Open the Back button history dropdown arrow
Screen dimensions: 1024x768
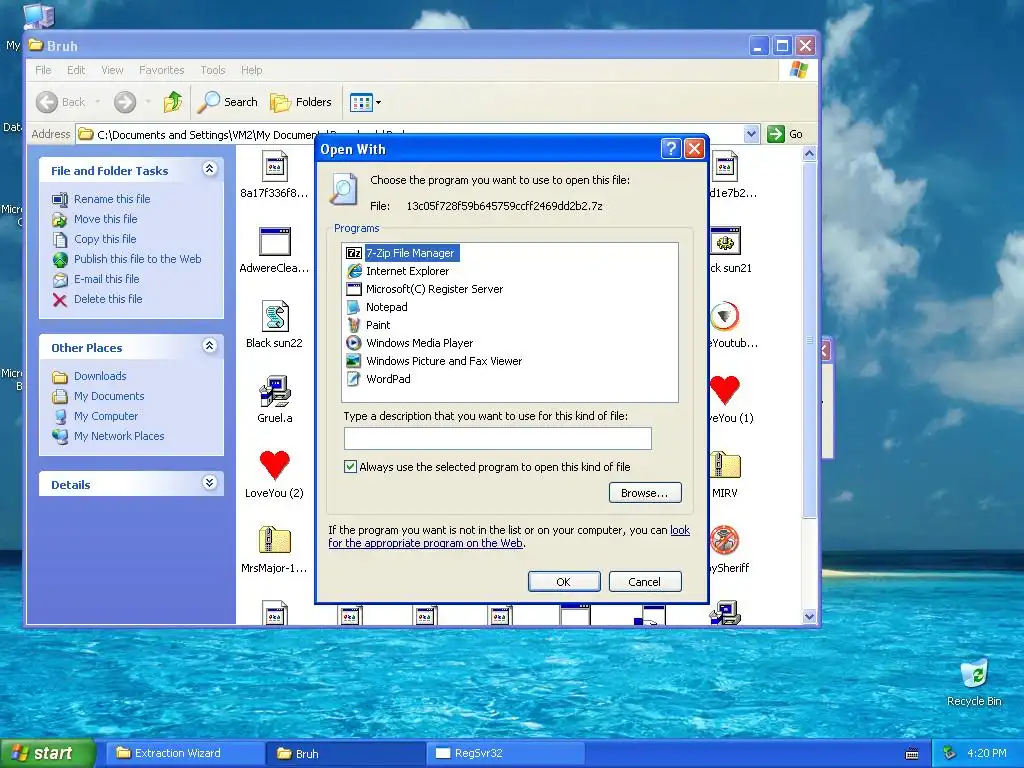click(x=97, y=102)
